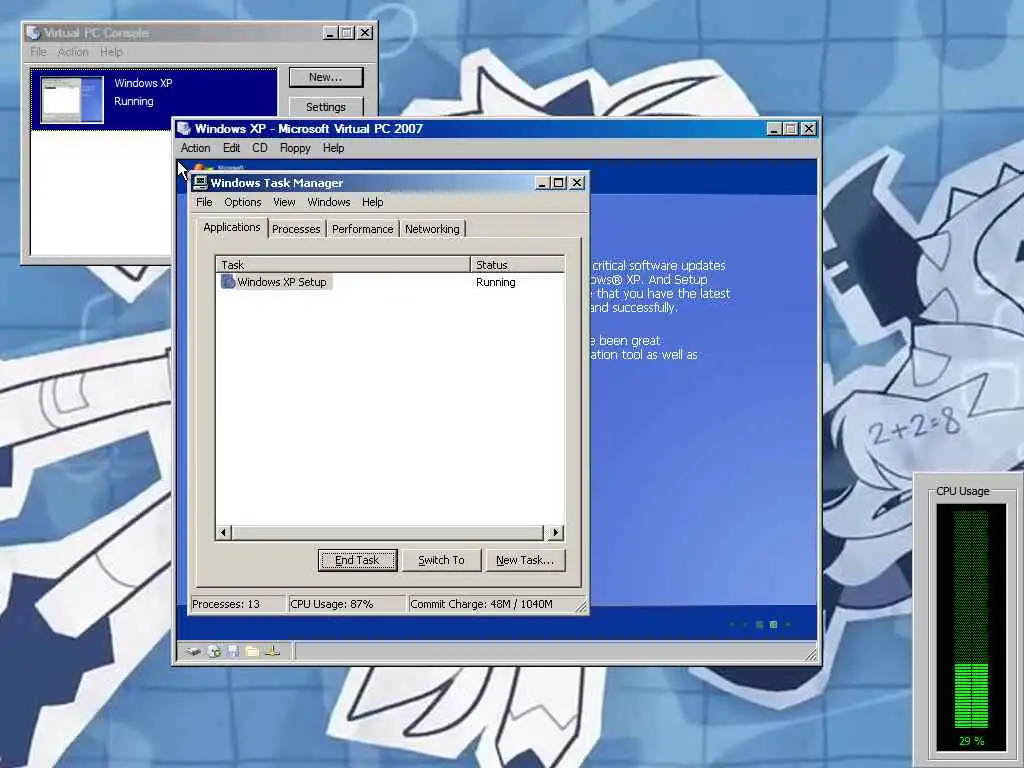Click the End Task button
The image size is (1024, 768).
pyautogui.click(x=357, y=560)
